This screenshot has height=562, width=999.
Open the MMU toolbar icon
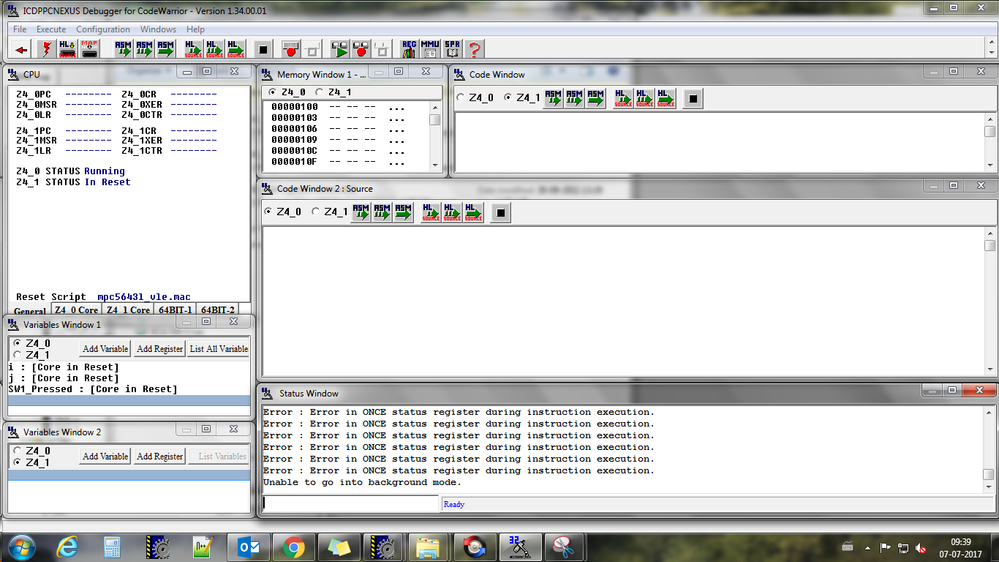(430, 49)
